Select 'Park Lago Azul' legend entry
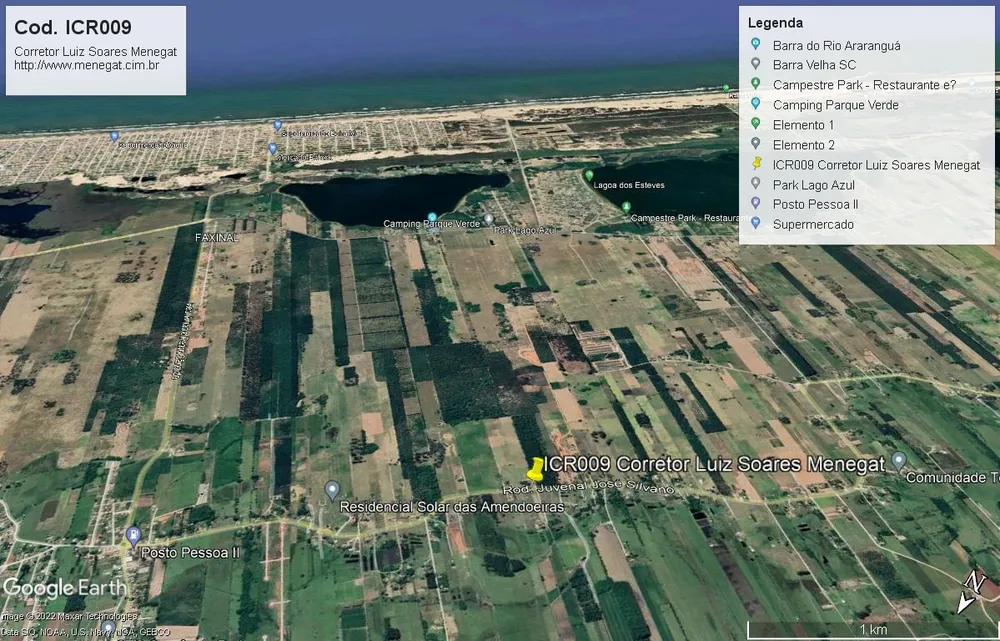This screenshot has height=641, width=1000. [x=814, y=185]
